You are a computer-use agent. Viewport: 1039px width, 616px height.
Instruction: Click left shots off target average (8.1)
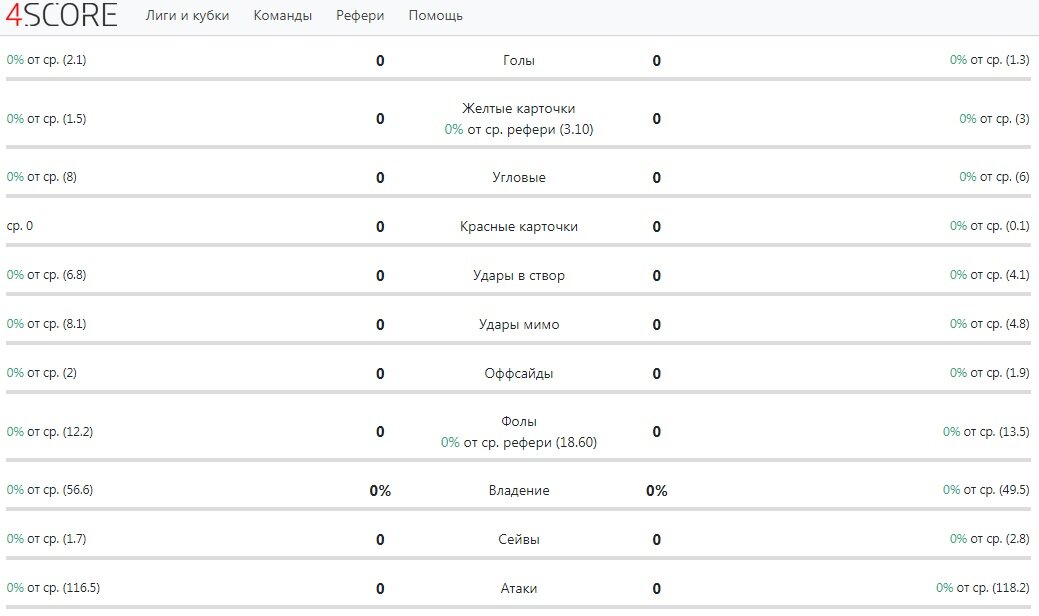click(46, 324)
